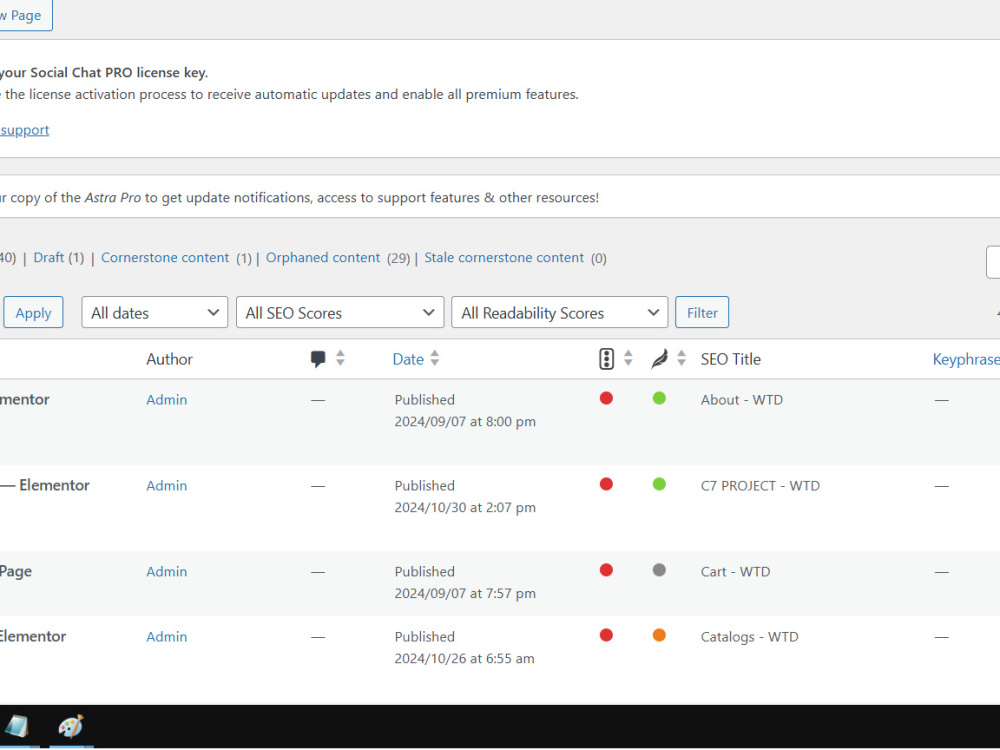
Task: Sort pages by the Date column header
Action: click(x=408, y=359)
